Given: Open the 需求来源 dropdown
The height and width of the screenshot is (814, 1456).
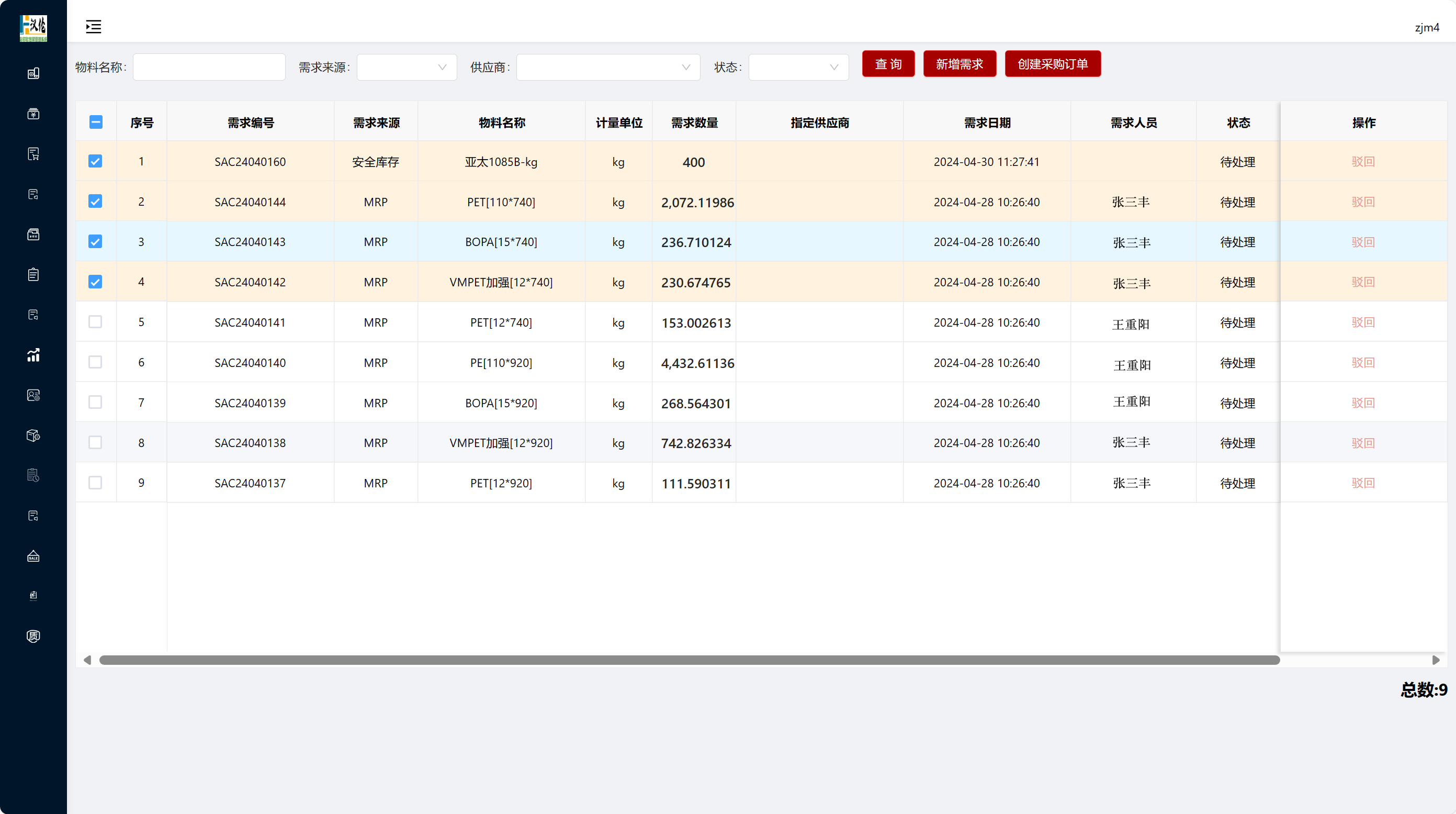Looking at the screenshot, I should click(x=407, y=68).
